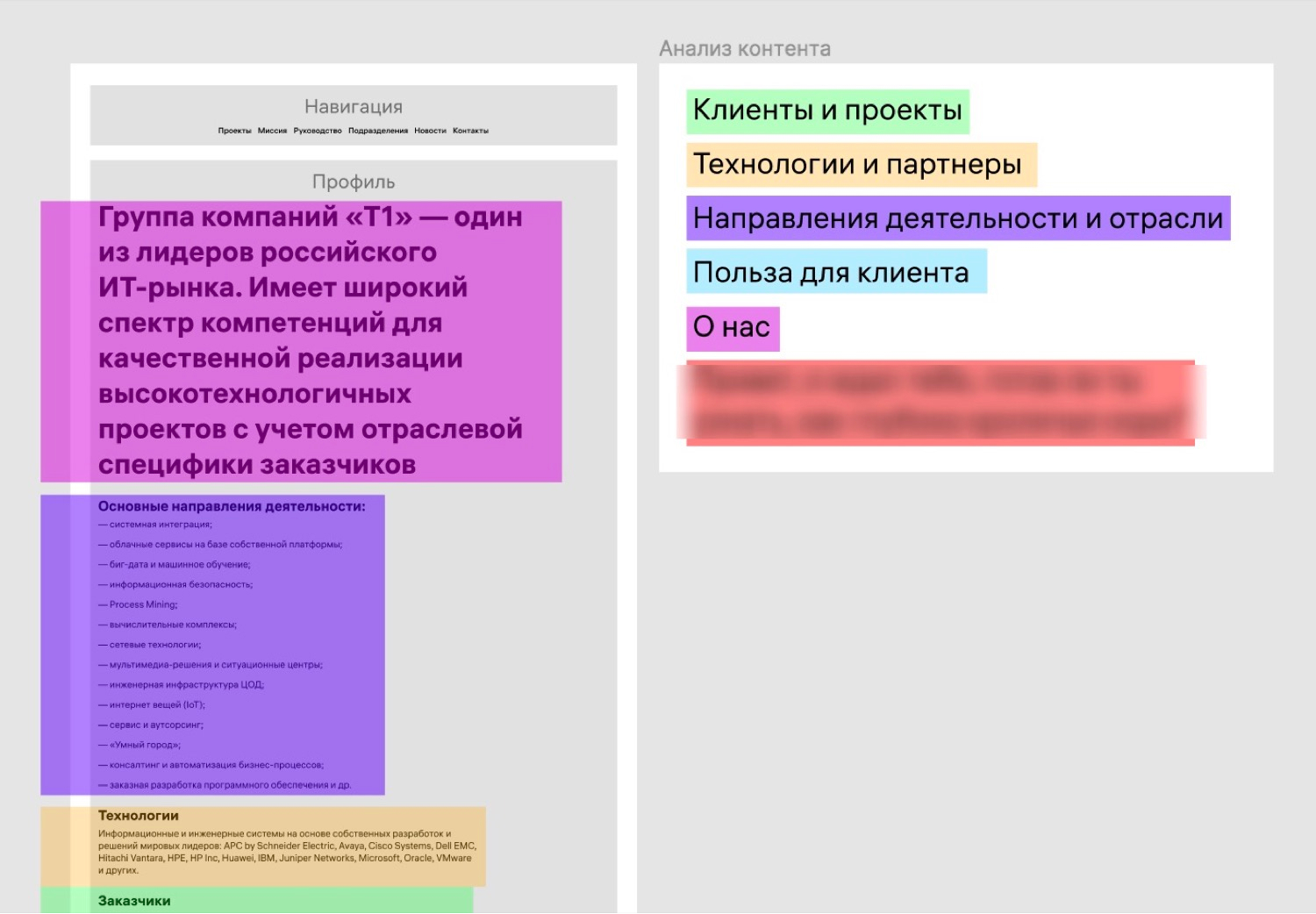The width and height of the screenshot is (1316, 914).
Task: Select the blurred red note block
Action: click(940, 403)
